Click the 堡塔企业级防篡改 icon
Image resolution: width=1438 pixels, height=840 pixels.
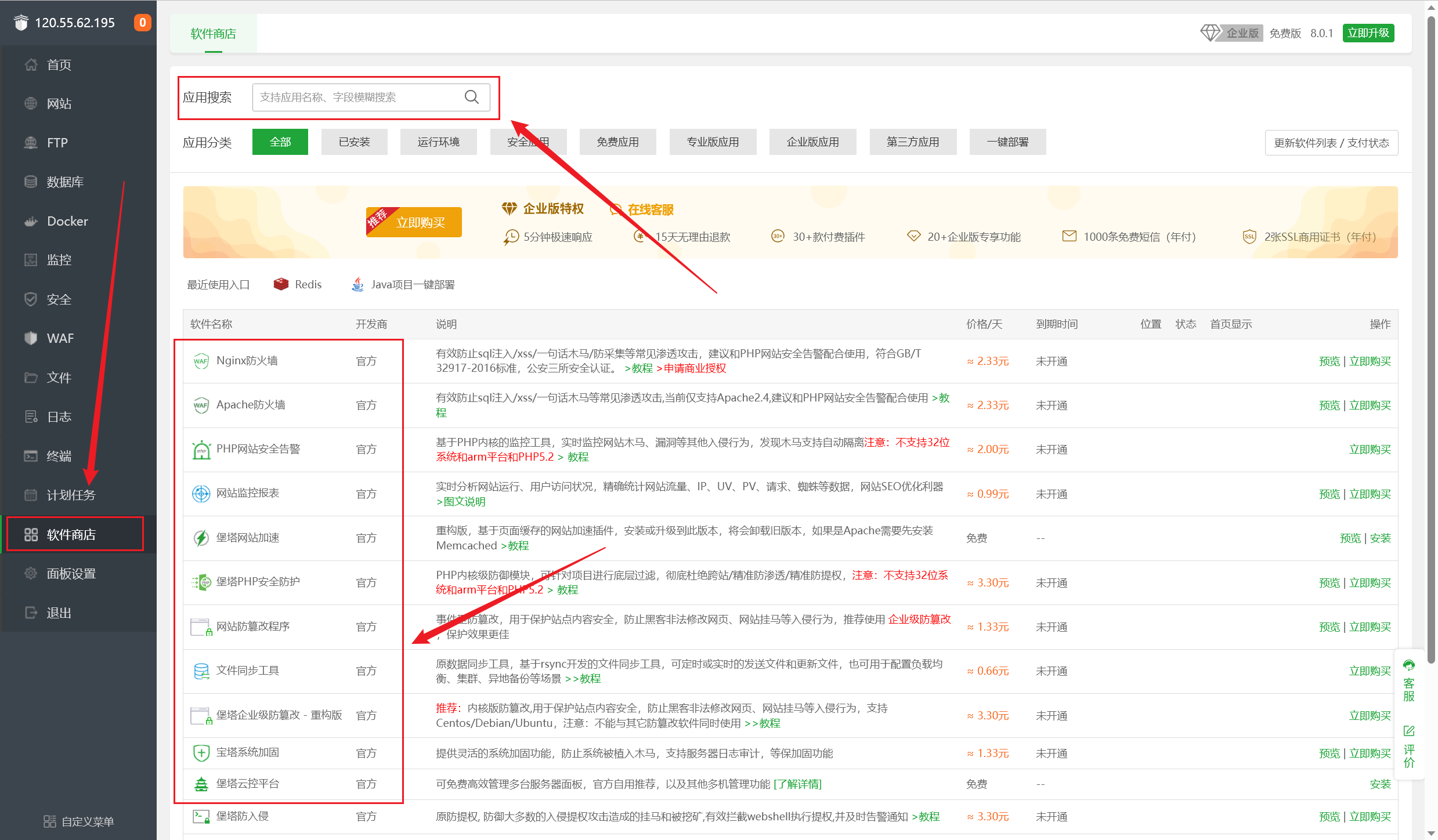tap(201, 716)
